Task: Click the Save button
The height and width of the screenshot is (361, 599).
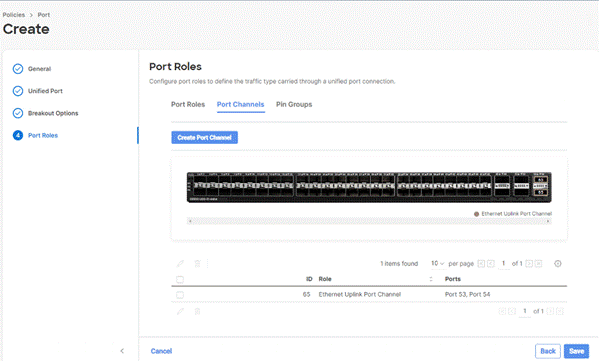Action: [x=576, y=351]
